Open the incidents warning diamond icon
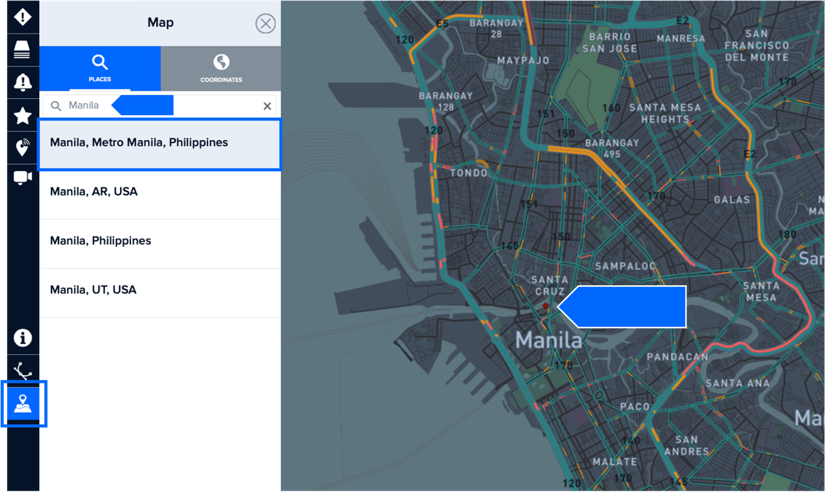825x492 pixels. (x=23, y=17)
